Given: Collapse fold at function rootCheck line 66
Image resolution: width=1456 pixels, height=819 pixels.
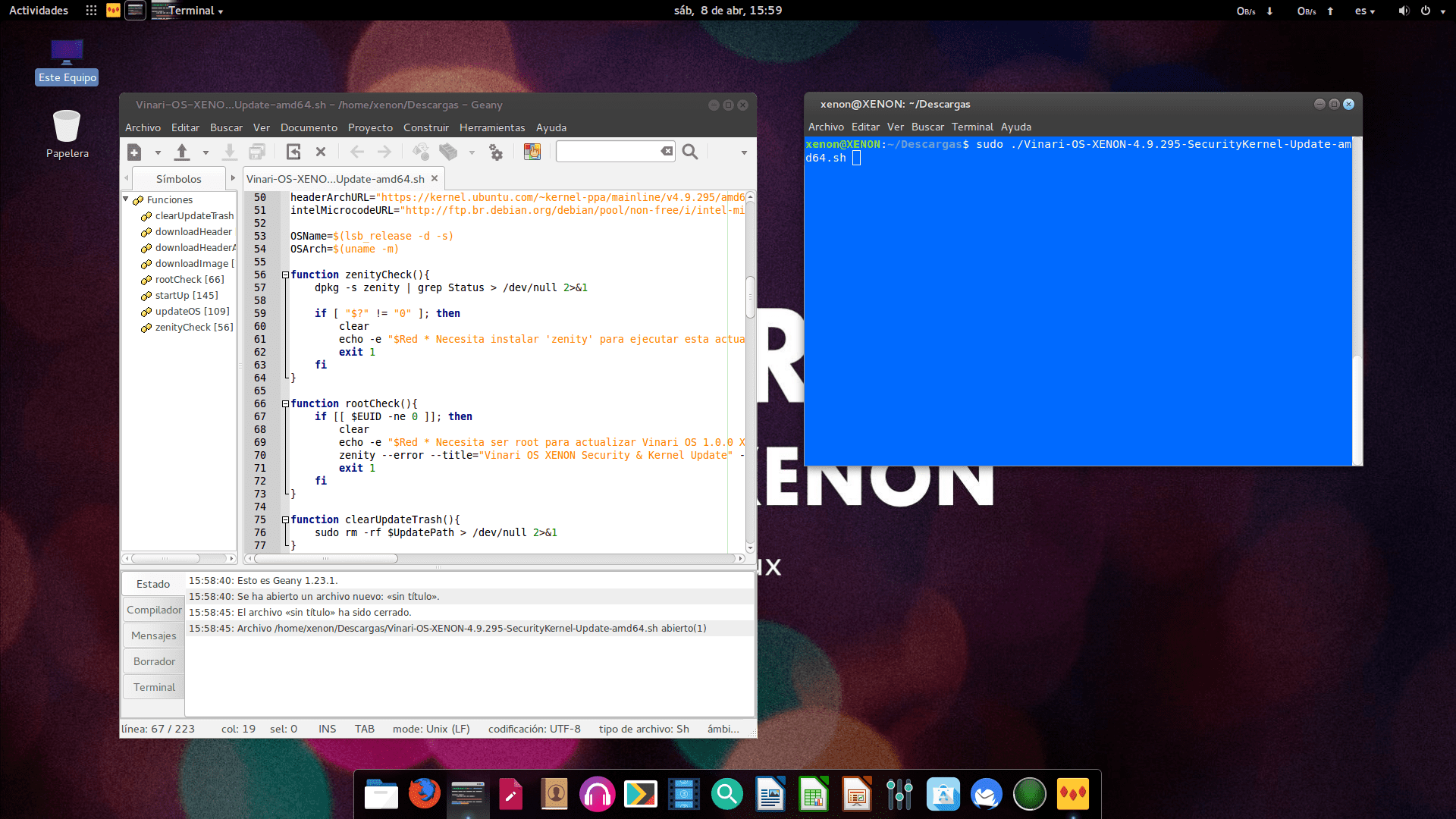Looking at the screenshot, I should click(286, 404).
